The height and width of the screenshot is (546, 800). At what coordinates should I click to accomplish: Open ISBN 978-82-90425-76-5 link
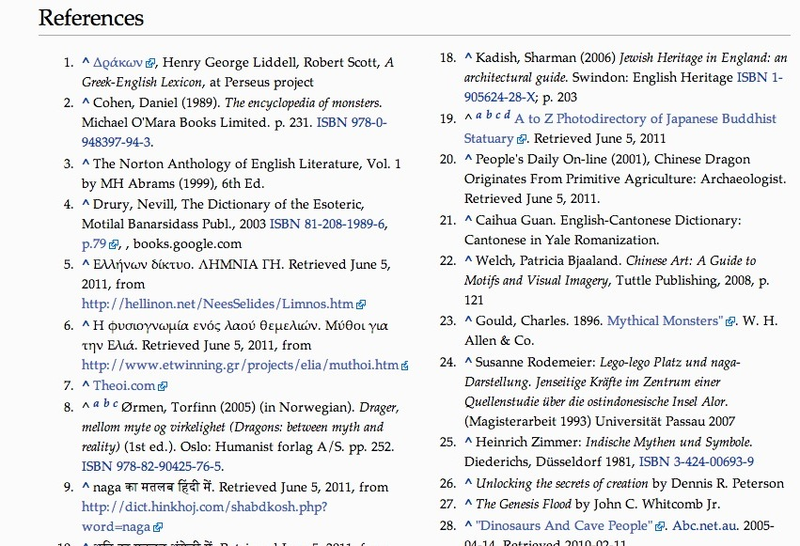pyautogui.click(x=151, y=466)
